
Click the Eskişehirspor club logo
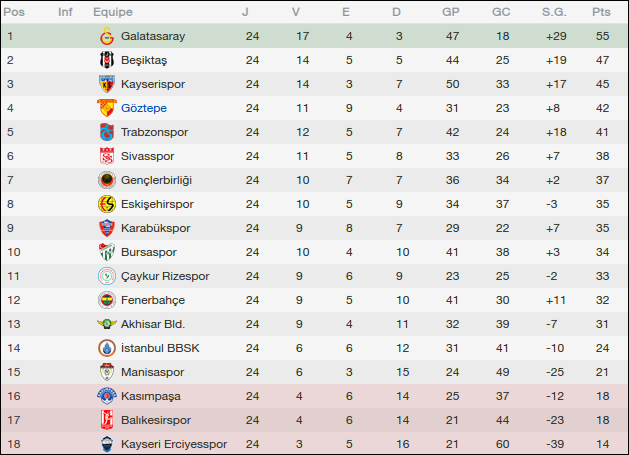106,204
